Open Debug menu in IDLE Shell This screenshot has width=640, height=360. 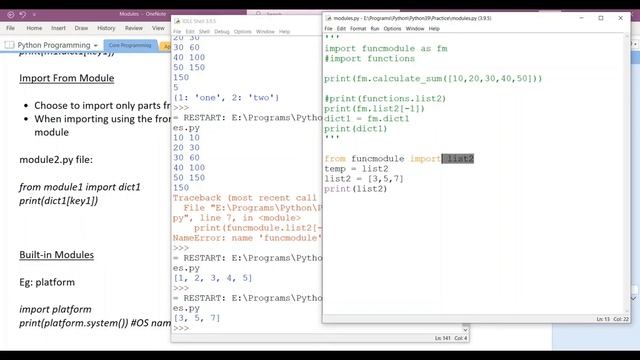click(x=222, y=31)
